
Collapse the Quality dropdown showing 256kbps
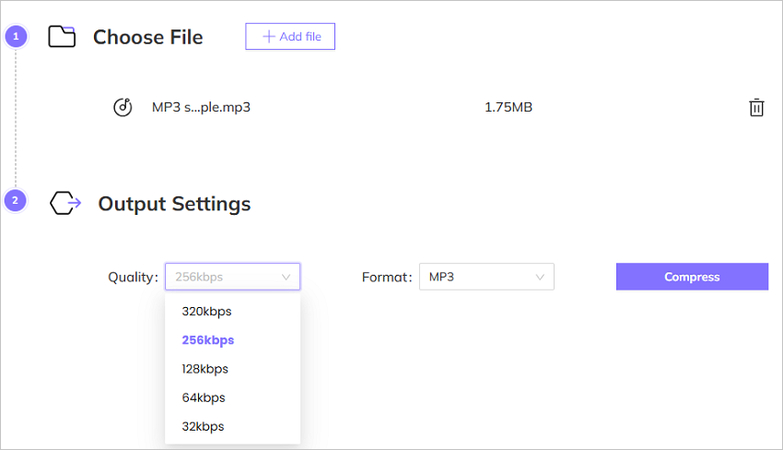pos(233,277)
